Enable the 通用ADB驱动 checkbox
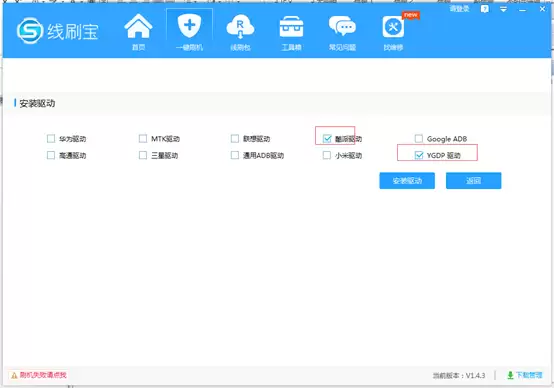The height and width of the screenshot is (388, 554). click(x=235, y=155)
